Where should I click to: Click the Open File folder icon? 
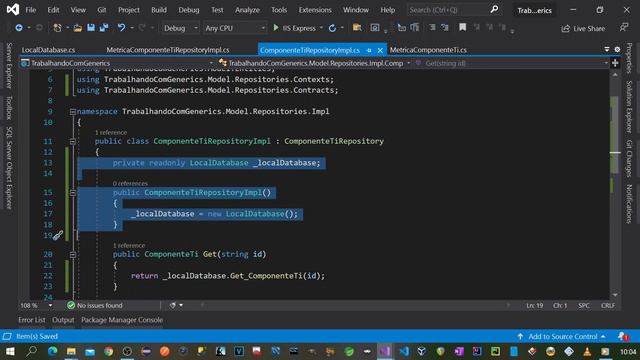click(x=78, y=28)
